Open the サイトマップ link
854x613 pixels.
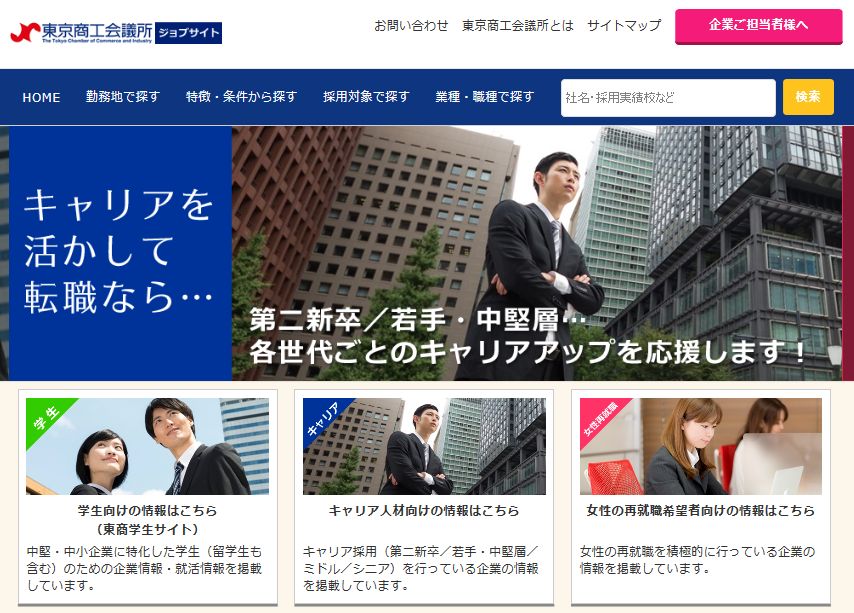pos(624,26)
